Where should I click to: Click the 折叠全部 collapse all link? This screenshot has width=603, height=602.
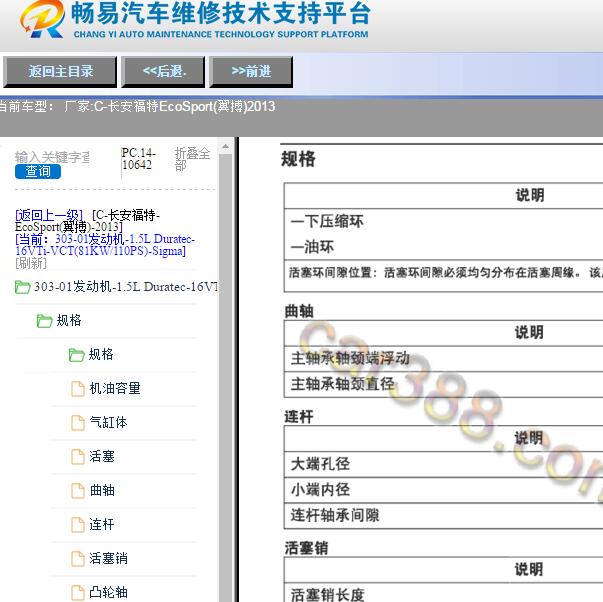tap(192, 159)
